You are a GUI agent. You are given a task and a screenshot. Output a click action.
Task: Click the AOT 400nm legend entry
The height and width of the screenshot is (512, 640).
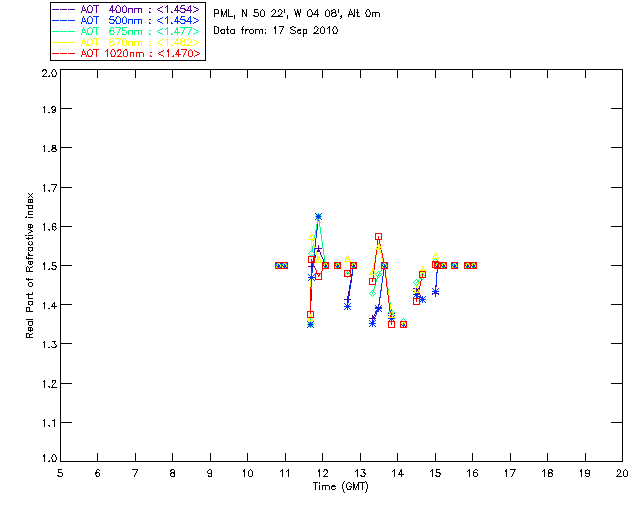coord(126,9)
